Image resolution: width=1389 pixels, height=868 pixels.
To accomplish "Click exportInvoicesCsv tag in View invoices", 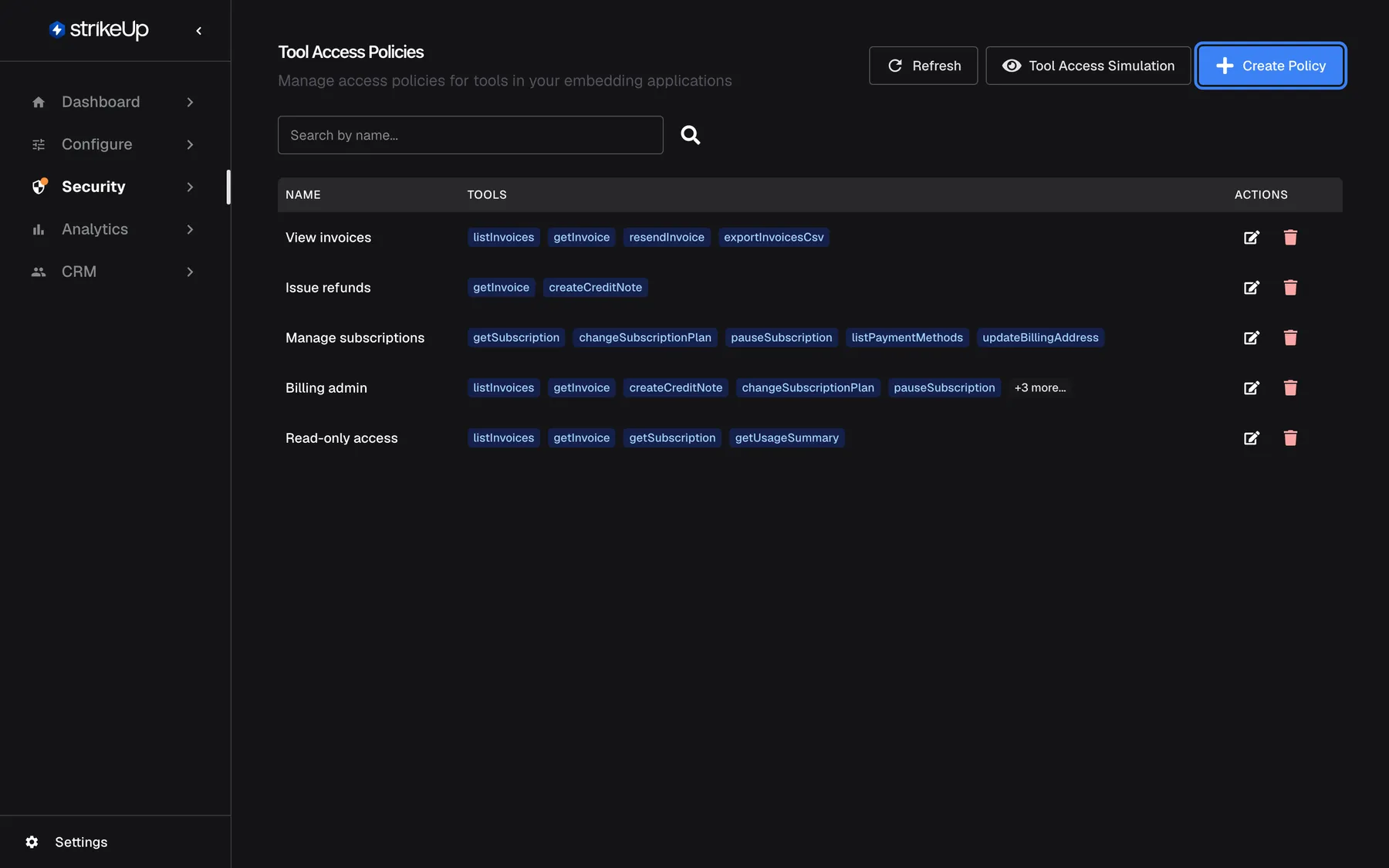I will point(774,238).
